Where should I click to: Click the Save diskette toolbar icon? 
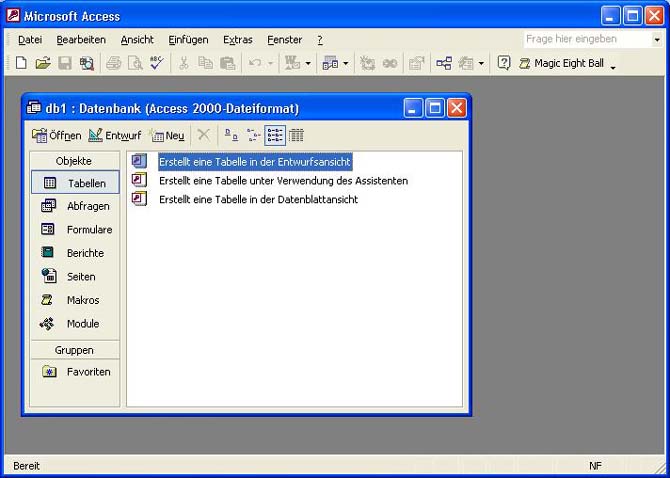(x=65, y=63)
